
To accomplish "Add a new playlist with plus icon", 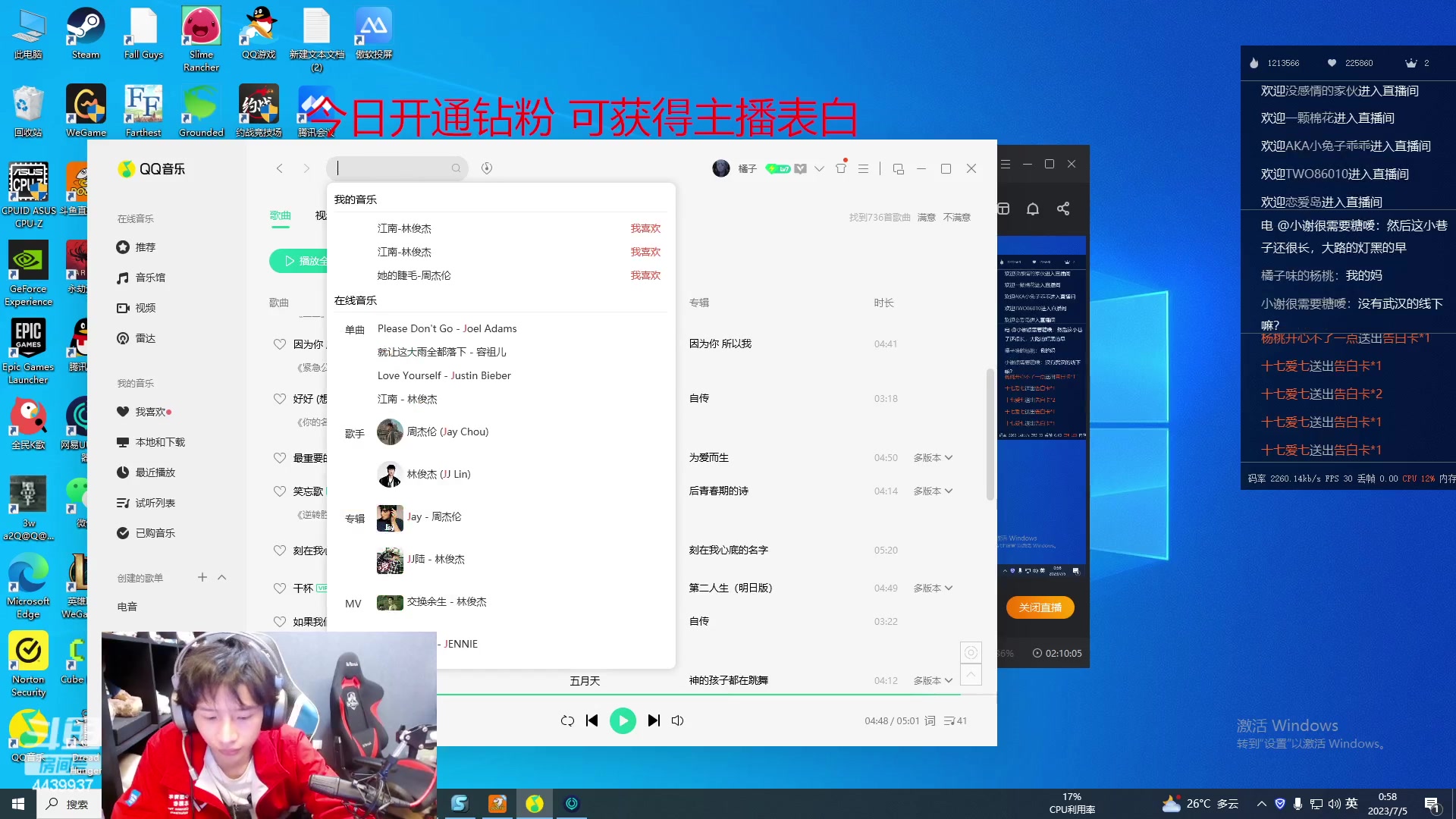I will [x=202, y=577].
